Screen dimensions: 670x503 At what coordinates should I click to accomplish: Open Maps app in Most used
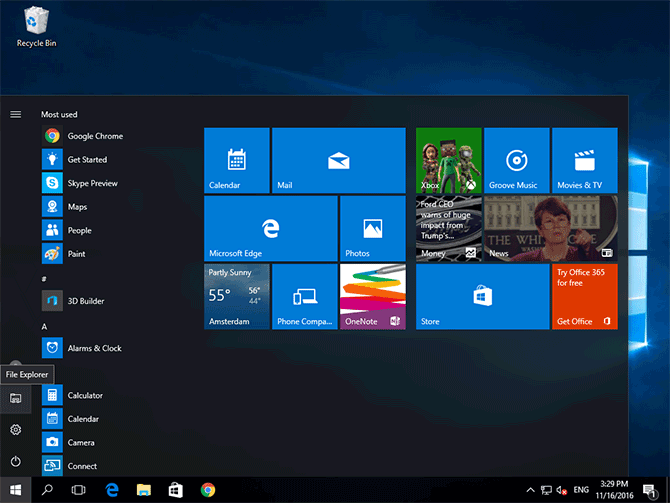point(65,207)
